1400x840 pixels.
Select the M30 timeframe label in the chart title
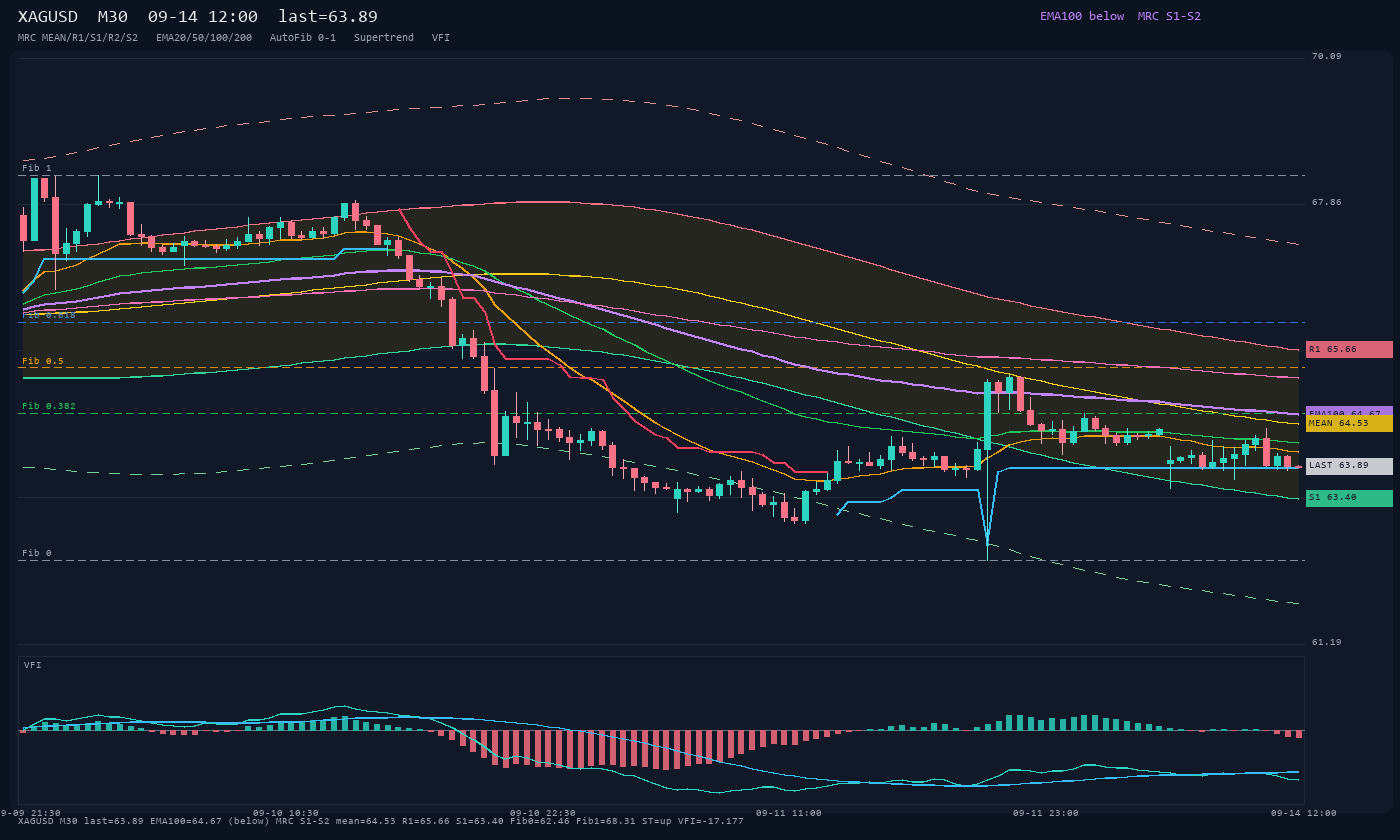(112, 17)
